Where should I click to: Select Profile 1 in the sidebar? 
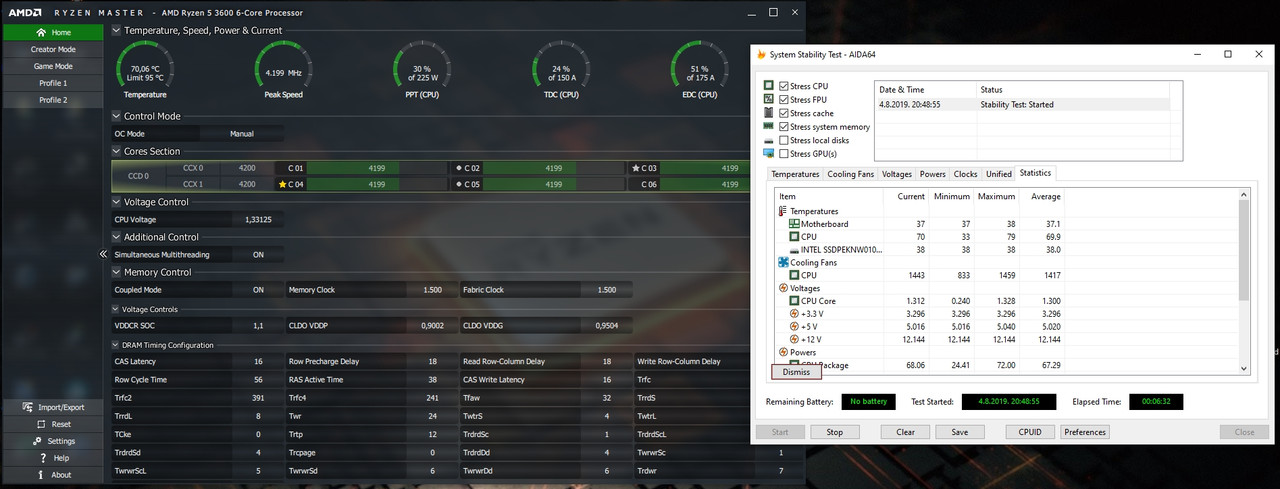click(52, 83)
